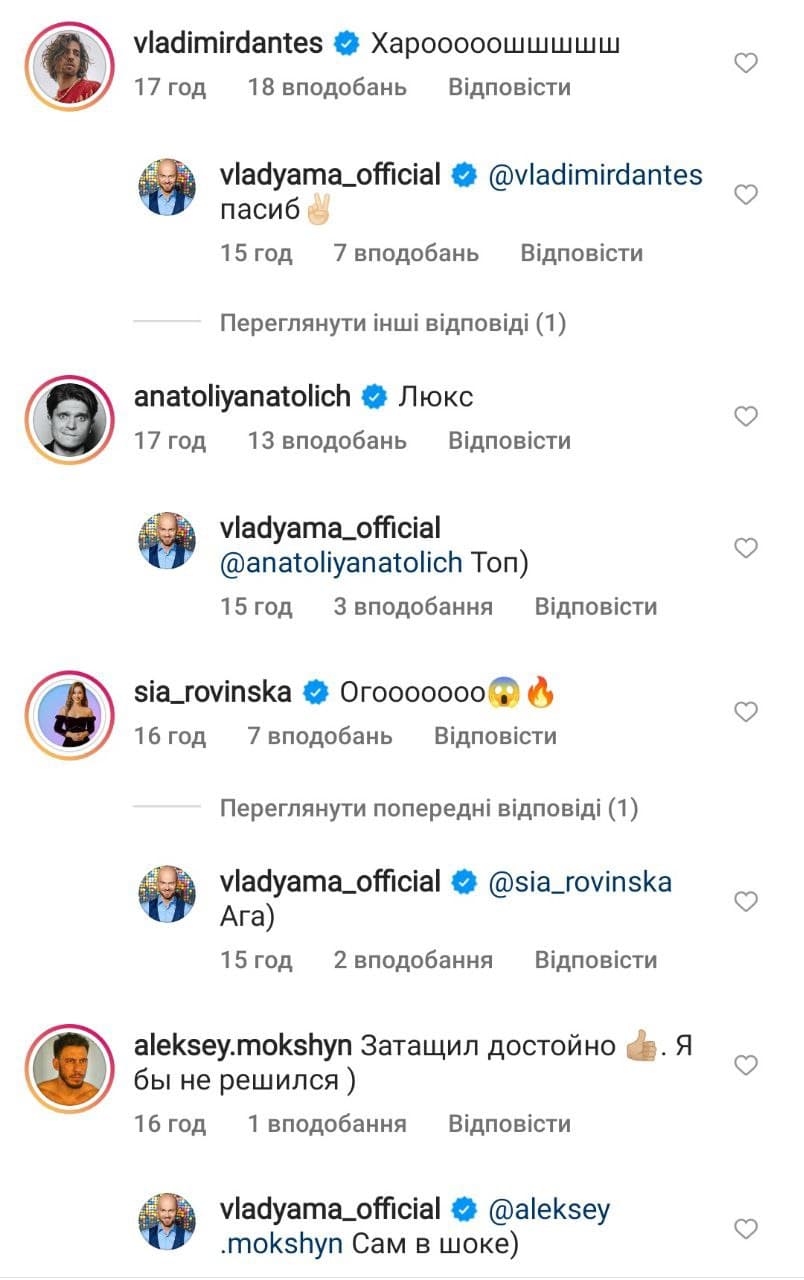Heart the 'Сам в шоке)' reply
This screenshot has height=1280, width=804.
[746, 1229]
